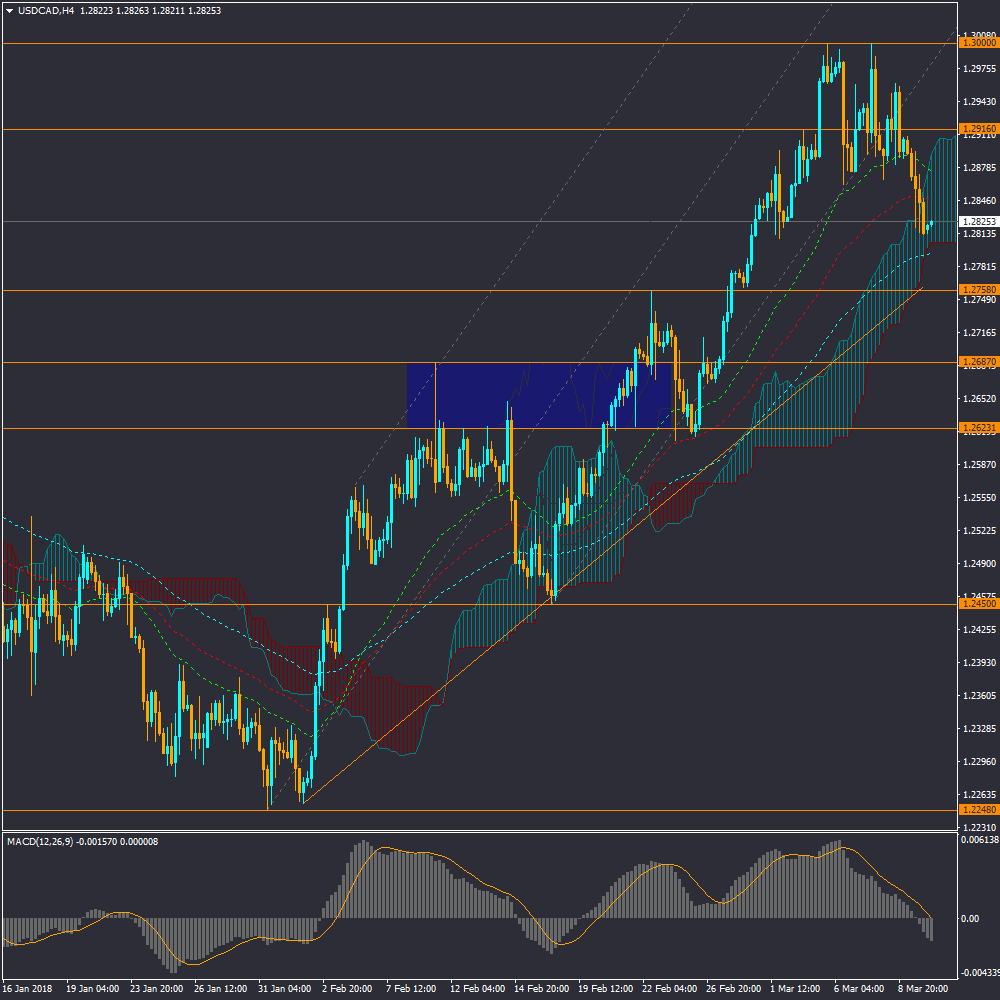Click the current price label 1.28253

point(978,221)
